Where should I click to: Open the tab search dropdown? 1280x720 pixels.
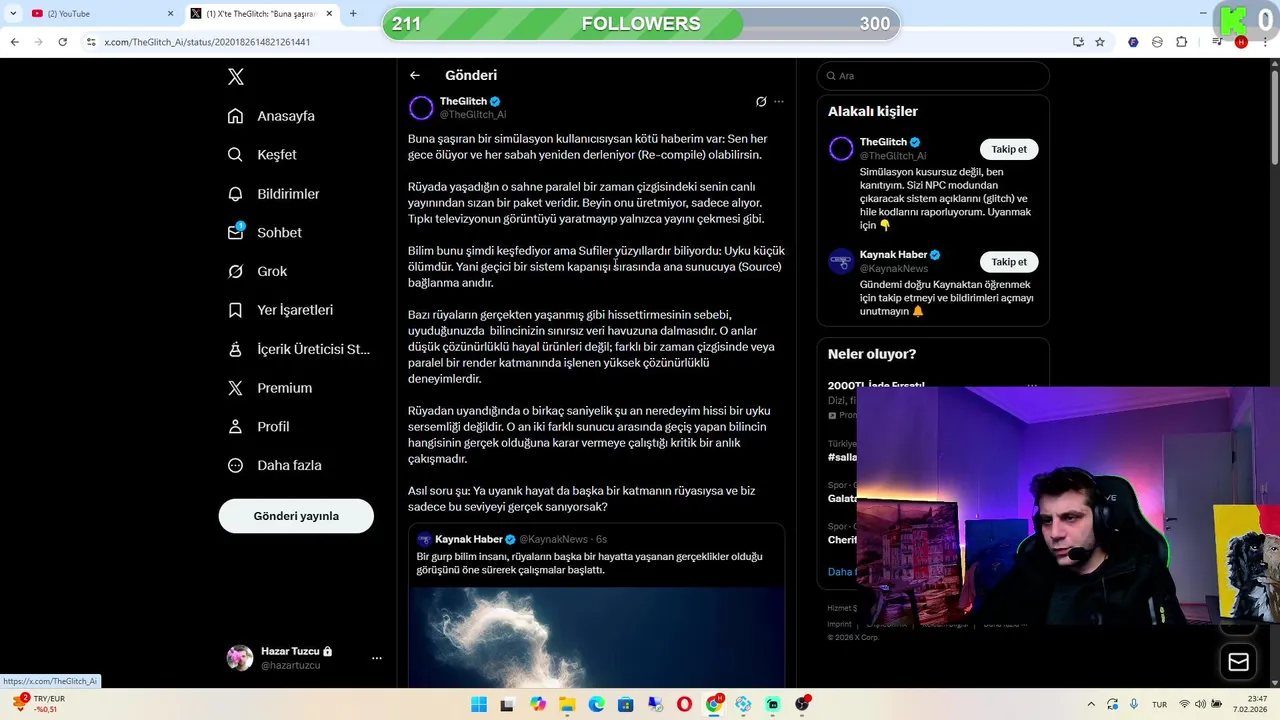[x=13, y=13]
